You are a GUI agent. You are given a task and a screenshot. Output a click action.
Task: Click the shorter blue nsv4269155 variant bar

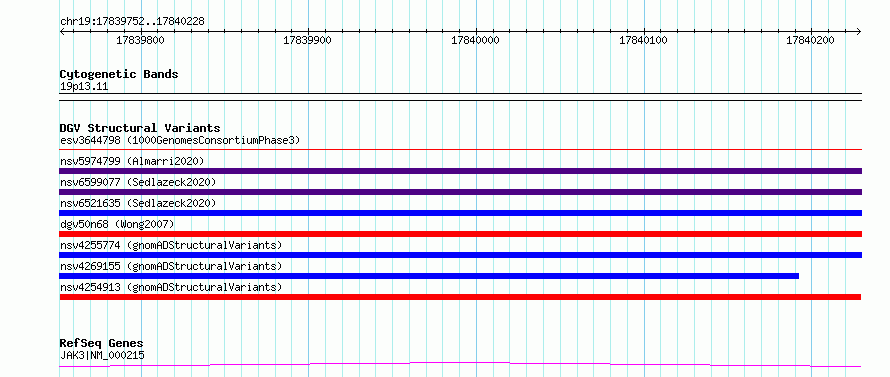coord(429,276)
